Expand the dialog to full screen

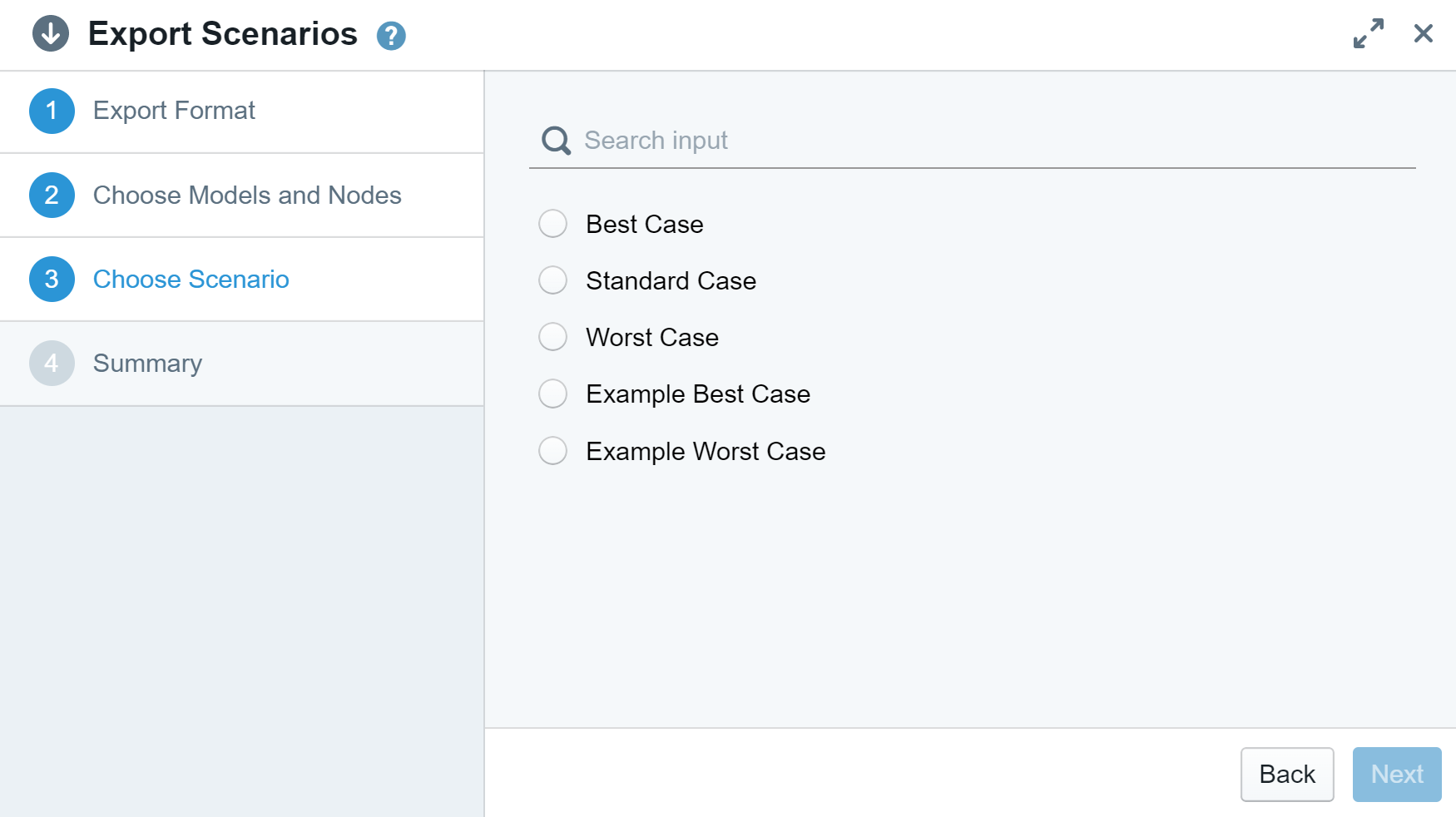[x=1368, y=34]
